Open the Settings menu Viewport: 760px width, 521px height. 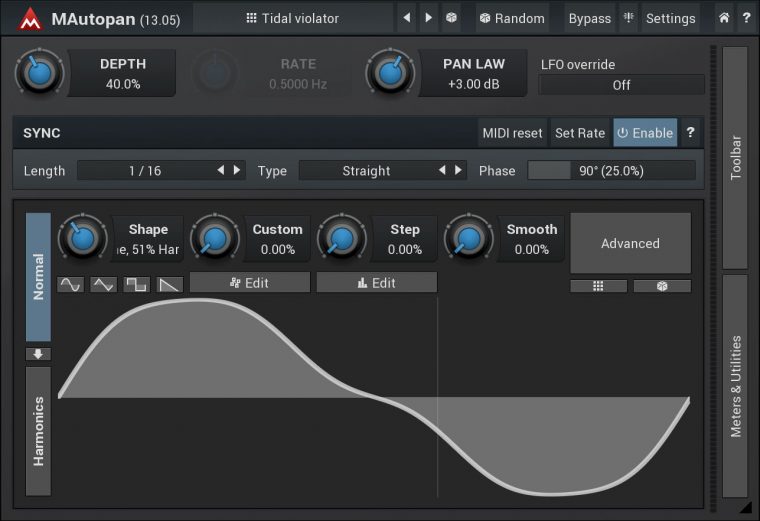point(669,18)
